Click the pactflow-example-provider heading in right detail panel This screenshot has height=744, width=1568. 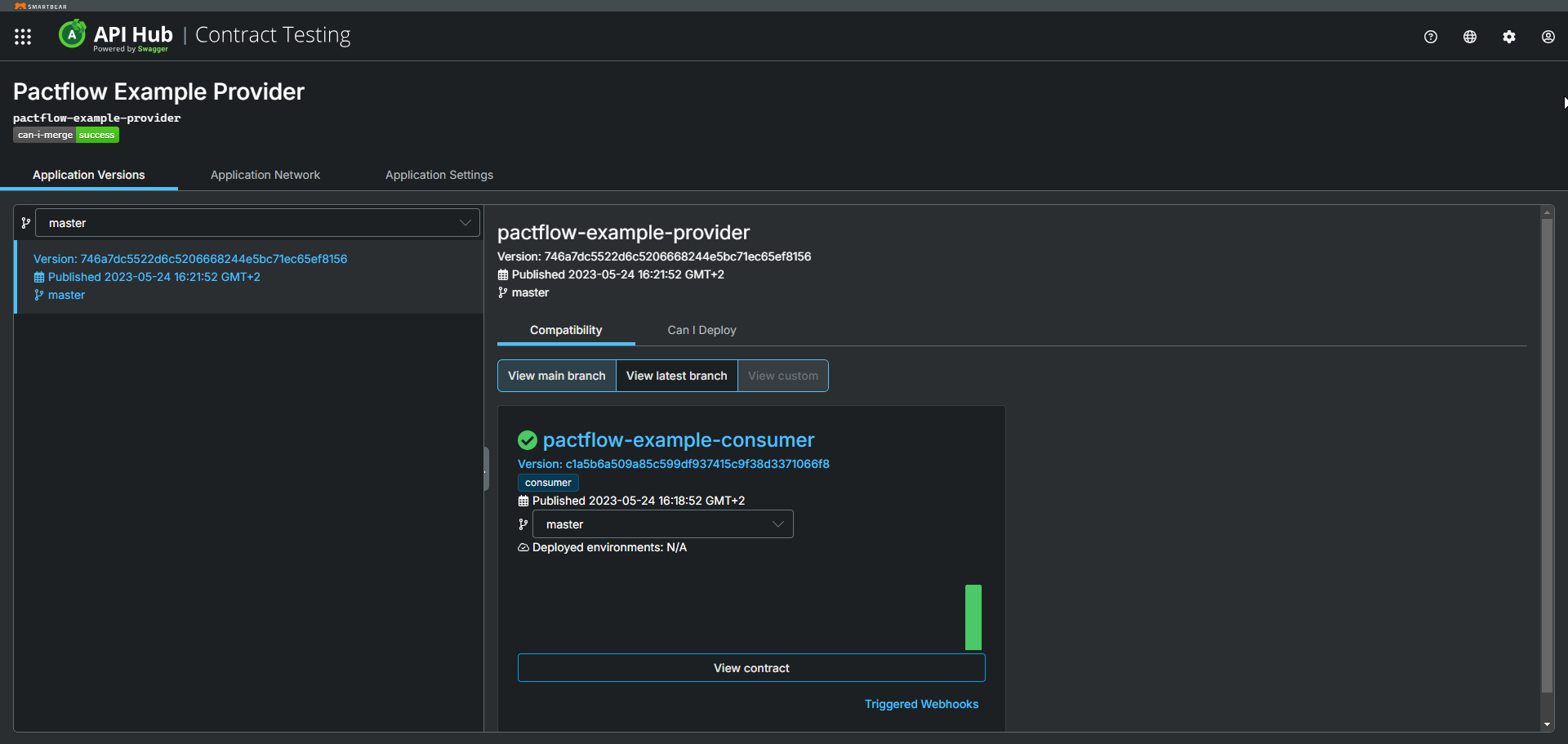pyautogui.click(x=623, y=233)
